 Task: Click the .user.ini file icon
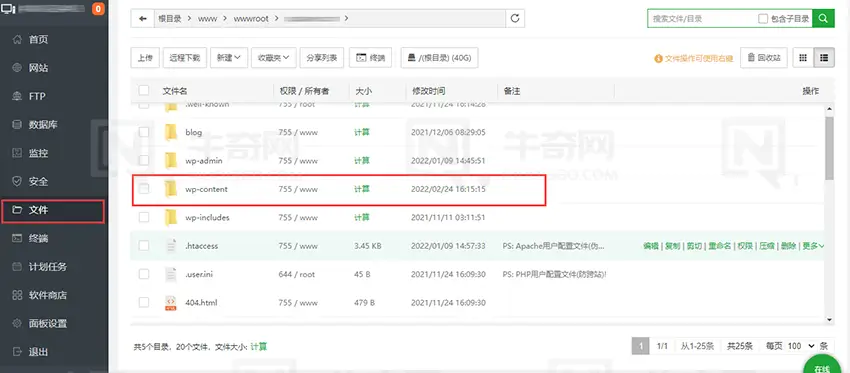(171, 274)
